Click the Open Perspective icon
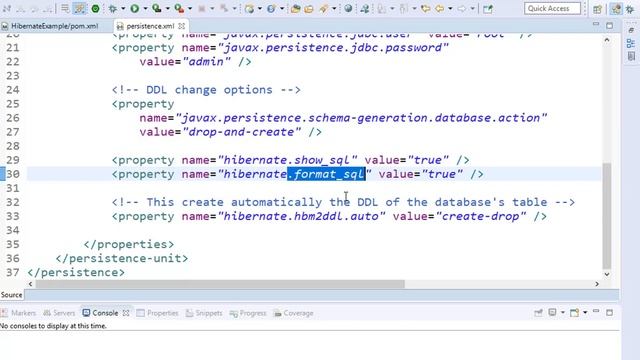Viewport: 640px width, 360px height. [x=597, y=9]
